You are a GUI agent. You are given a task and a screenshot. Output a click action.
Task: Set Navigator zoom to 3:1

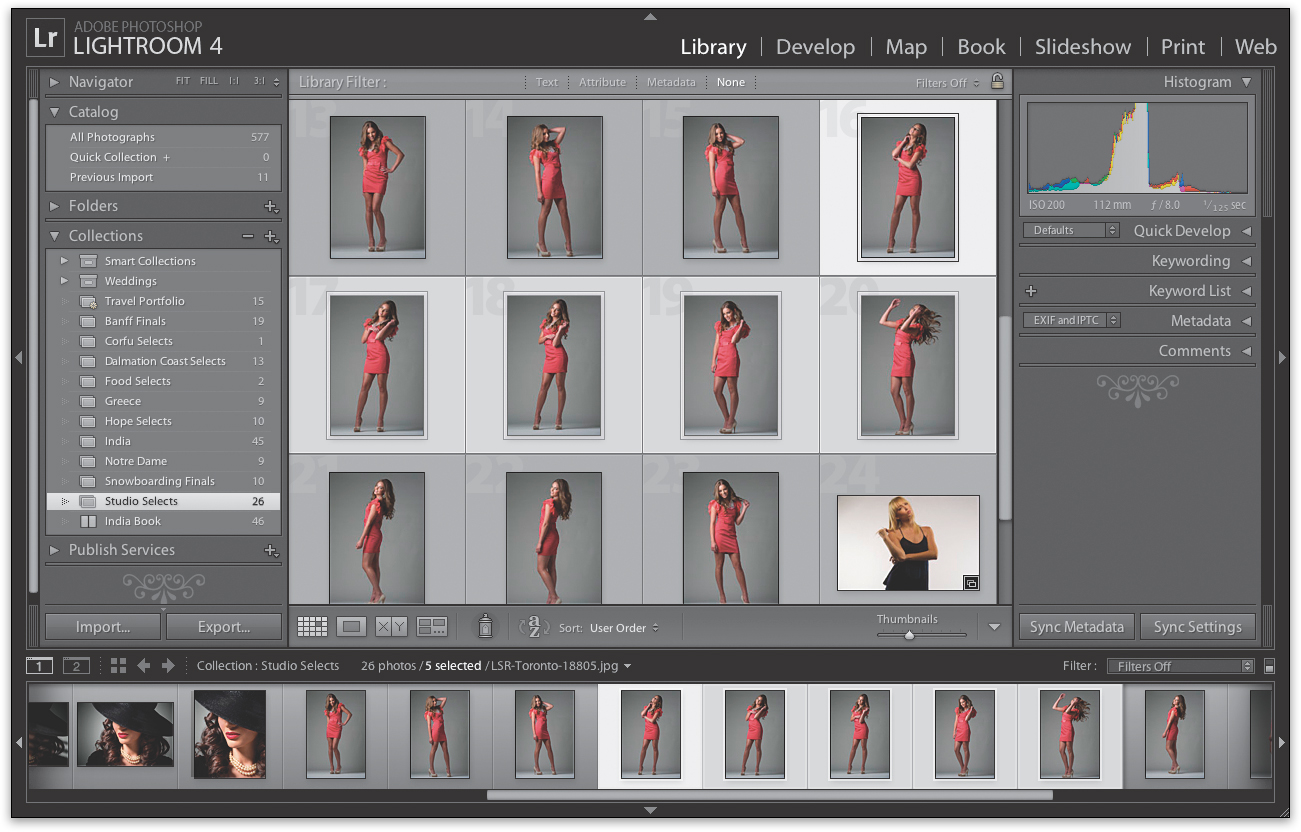tap(259, 81)
